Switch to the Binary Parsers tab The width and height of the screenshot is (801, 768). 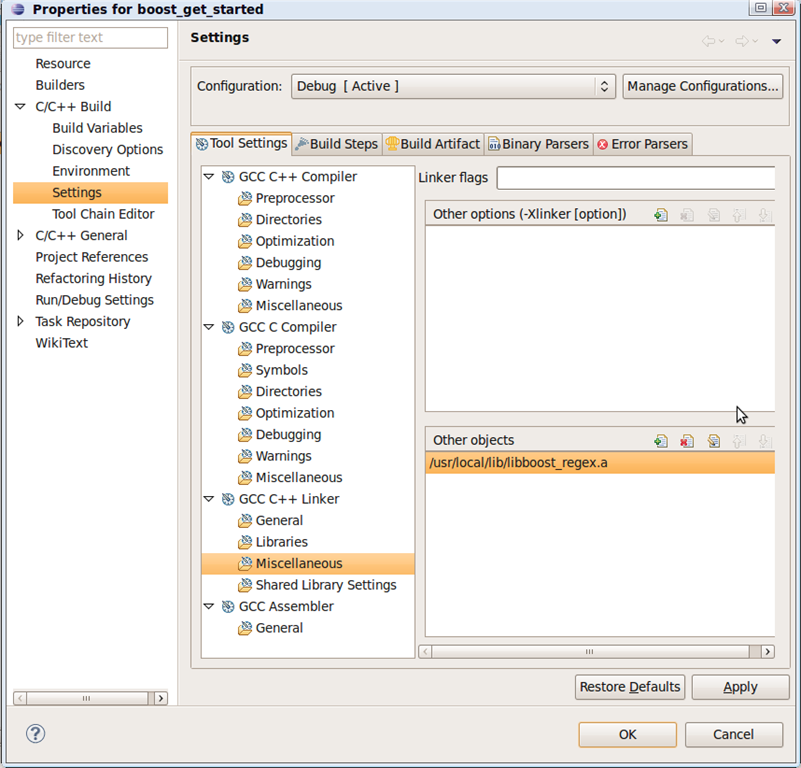point(539,144)
